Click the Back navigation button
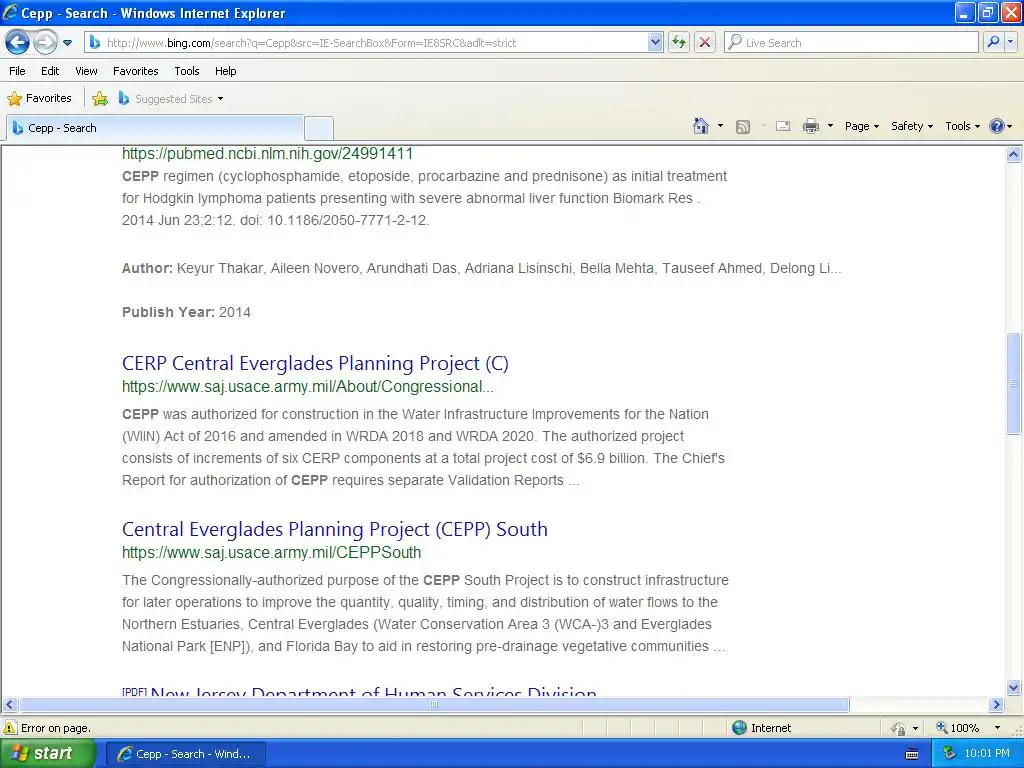This screenshot has height=768, width=1024. click(x=18, y=42)
